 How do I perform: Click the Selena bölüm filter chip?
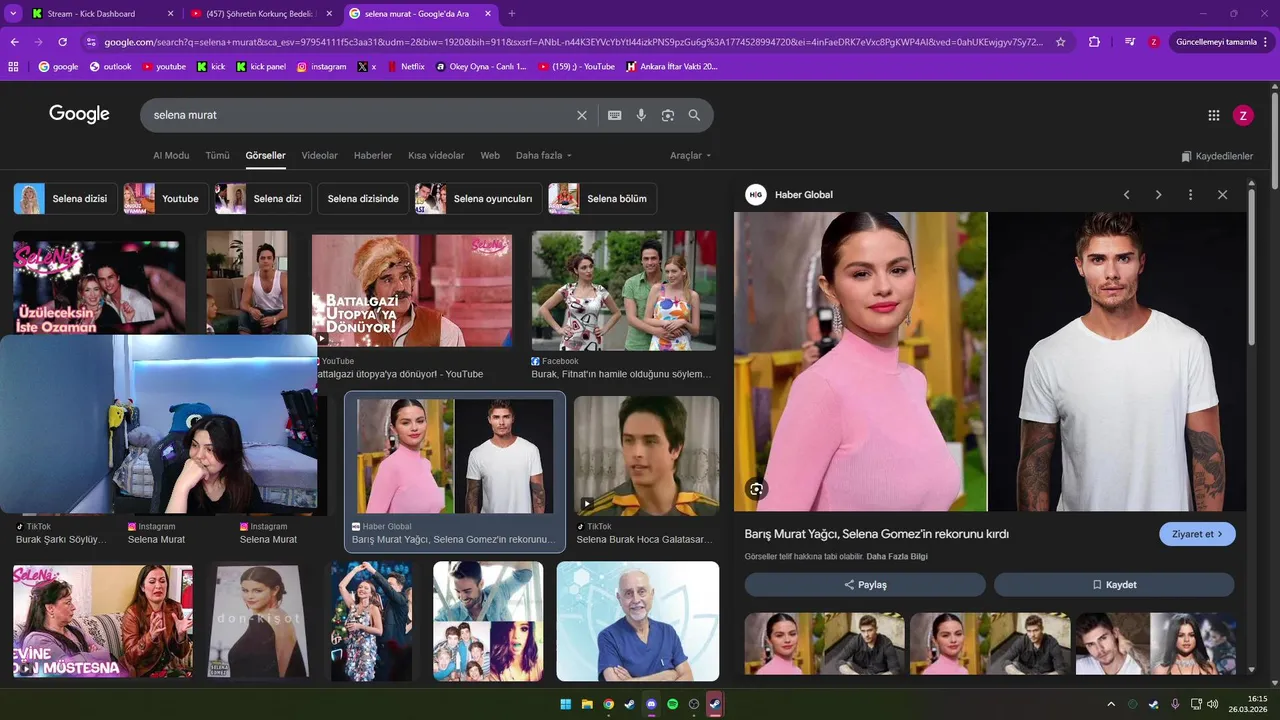(x=602, y=199)
